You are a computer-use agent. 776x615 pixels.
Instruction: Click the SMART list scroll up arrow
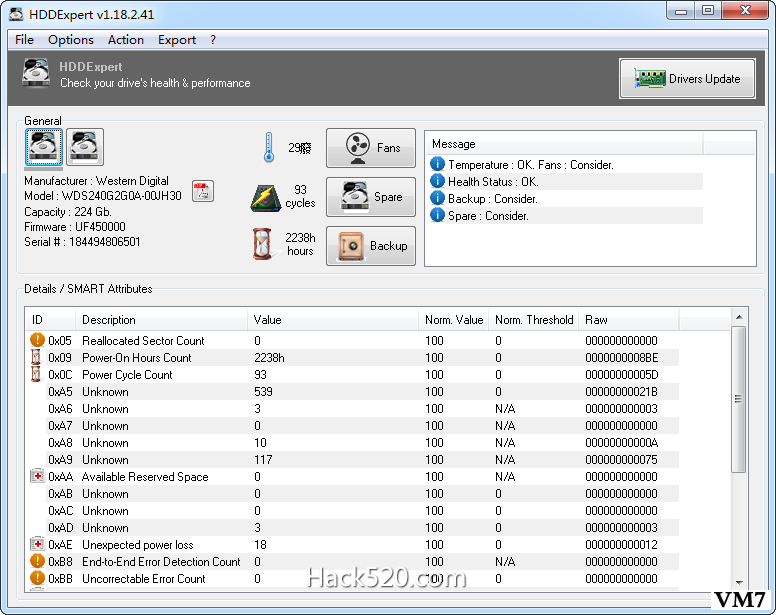[738, 317]
